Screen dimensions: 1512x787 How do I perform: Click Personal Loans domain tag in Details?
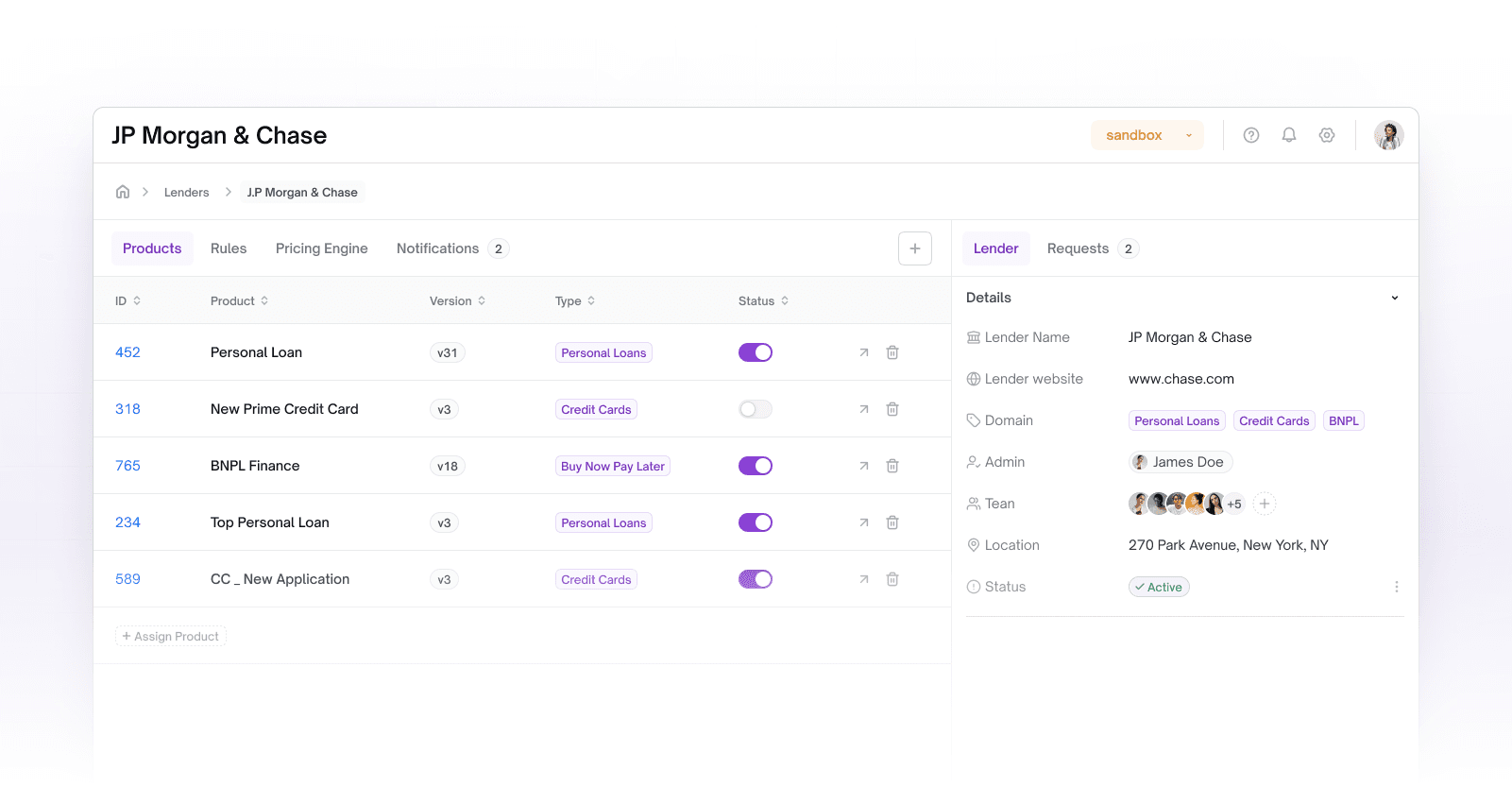click(x=1177, y=420)
